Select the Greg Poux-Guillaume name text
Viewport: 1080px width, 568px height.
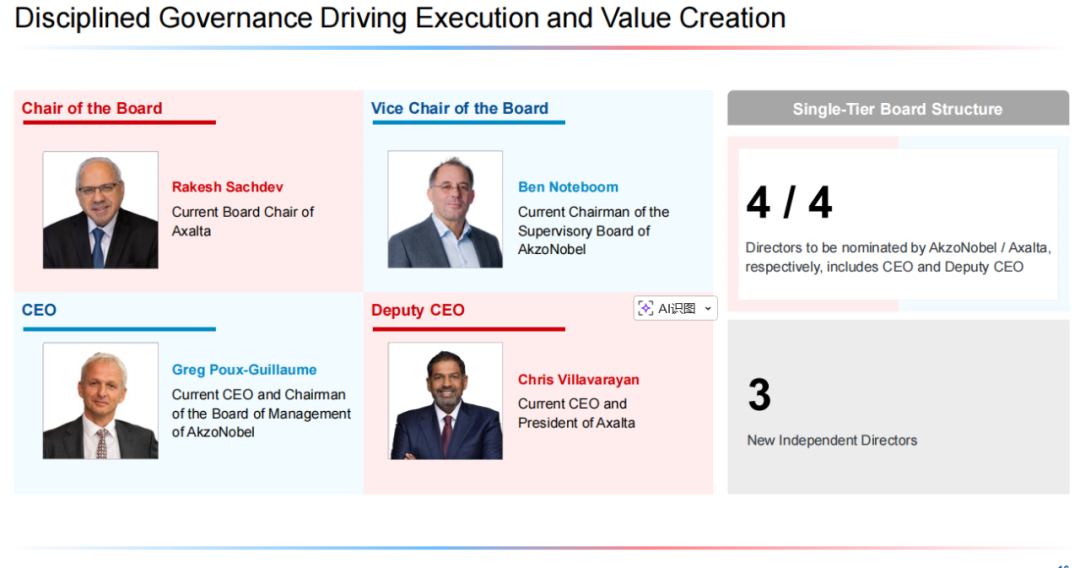pos(244,370)
